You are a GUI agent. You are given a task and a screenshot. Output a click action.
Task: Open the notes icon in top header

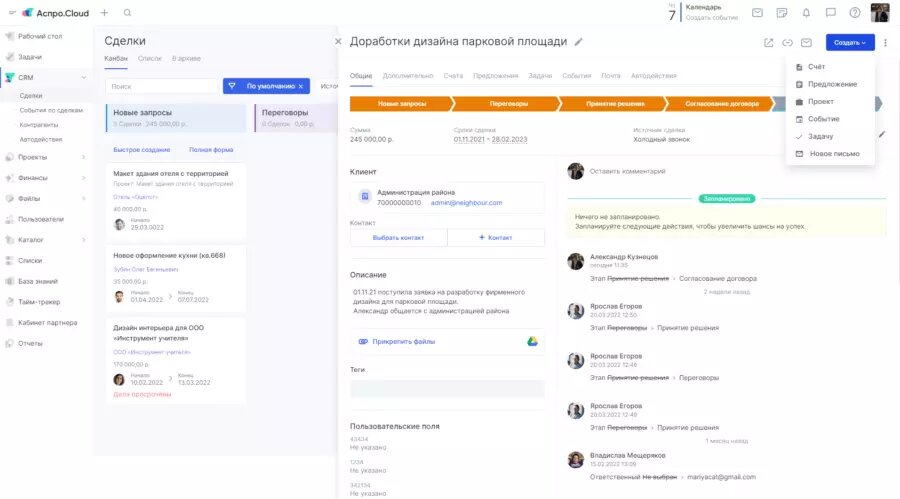[x=782, y=13]
